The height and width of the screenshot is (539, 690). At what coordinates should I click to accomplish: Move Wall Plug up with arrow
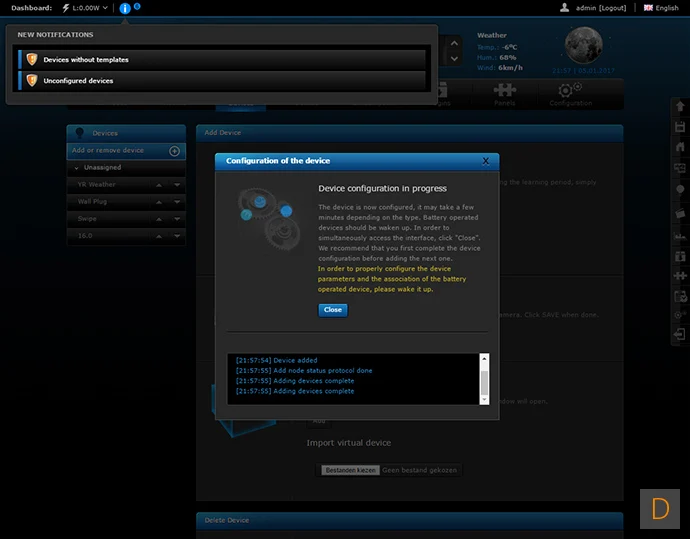click(159, 202)
